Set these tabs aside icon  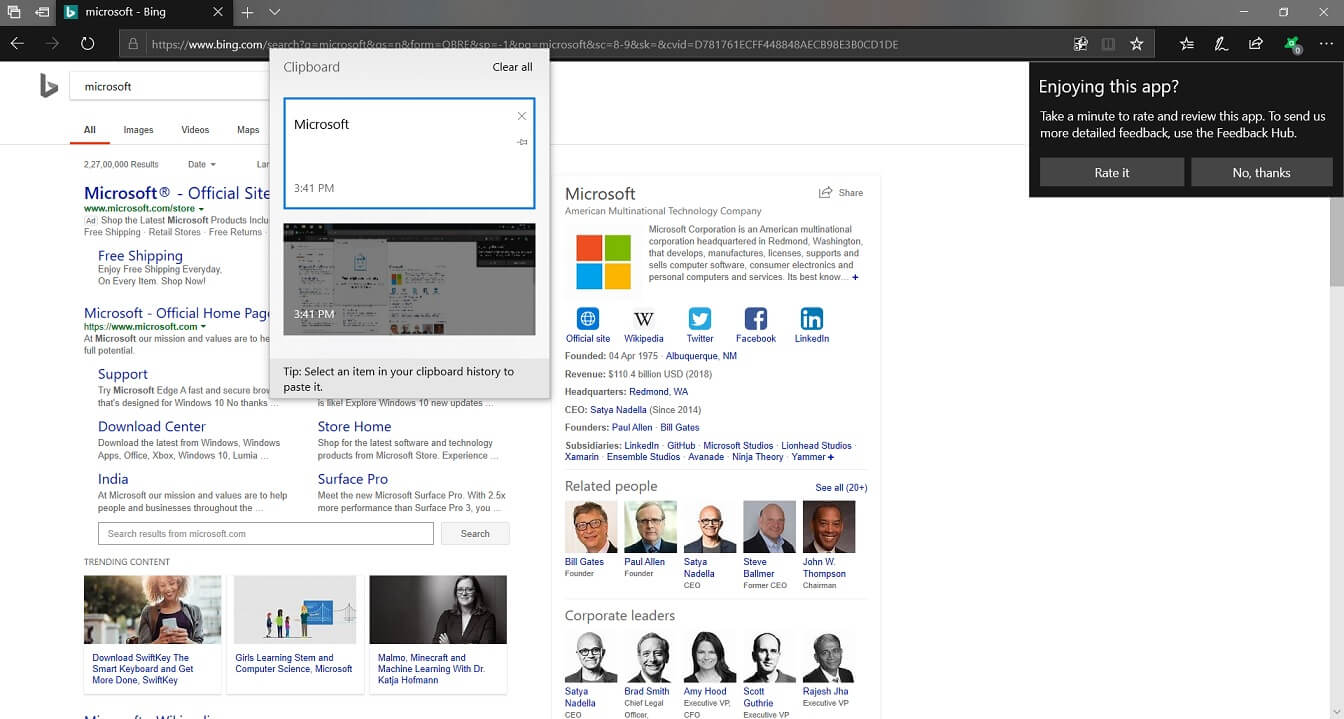[x=42, y=12]
